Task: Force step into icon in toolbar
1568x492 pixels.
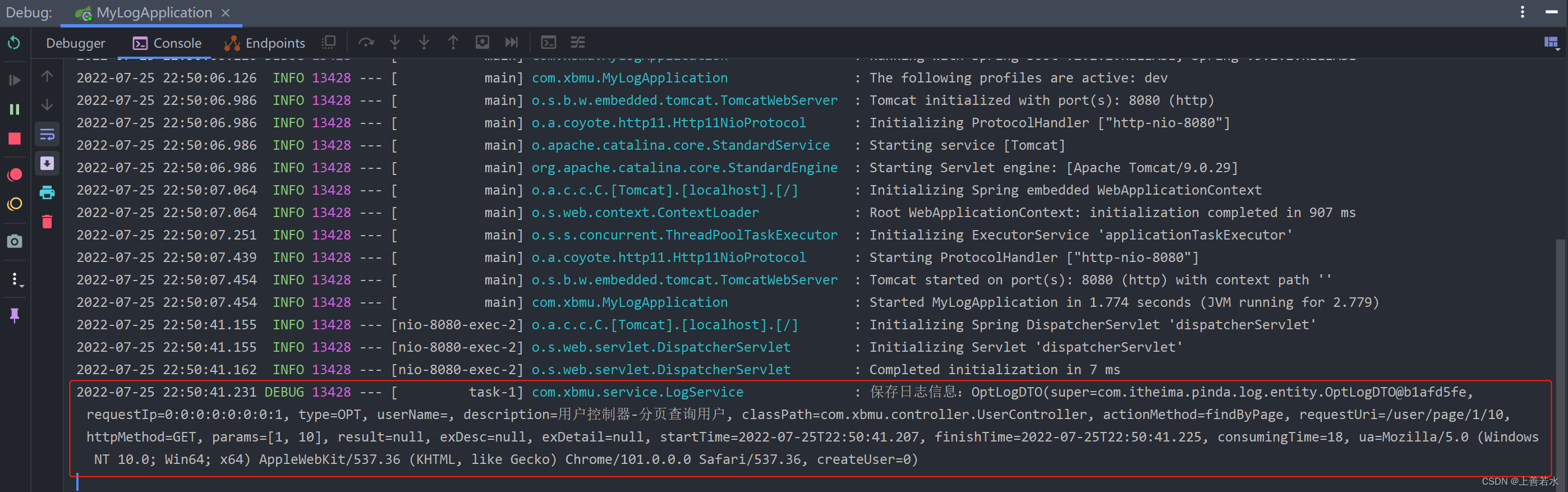Action: pyautogui.click(x=424, y=42)
